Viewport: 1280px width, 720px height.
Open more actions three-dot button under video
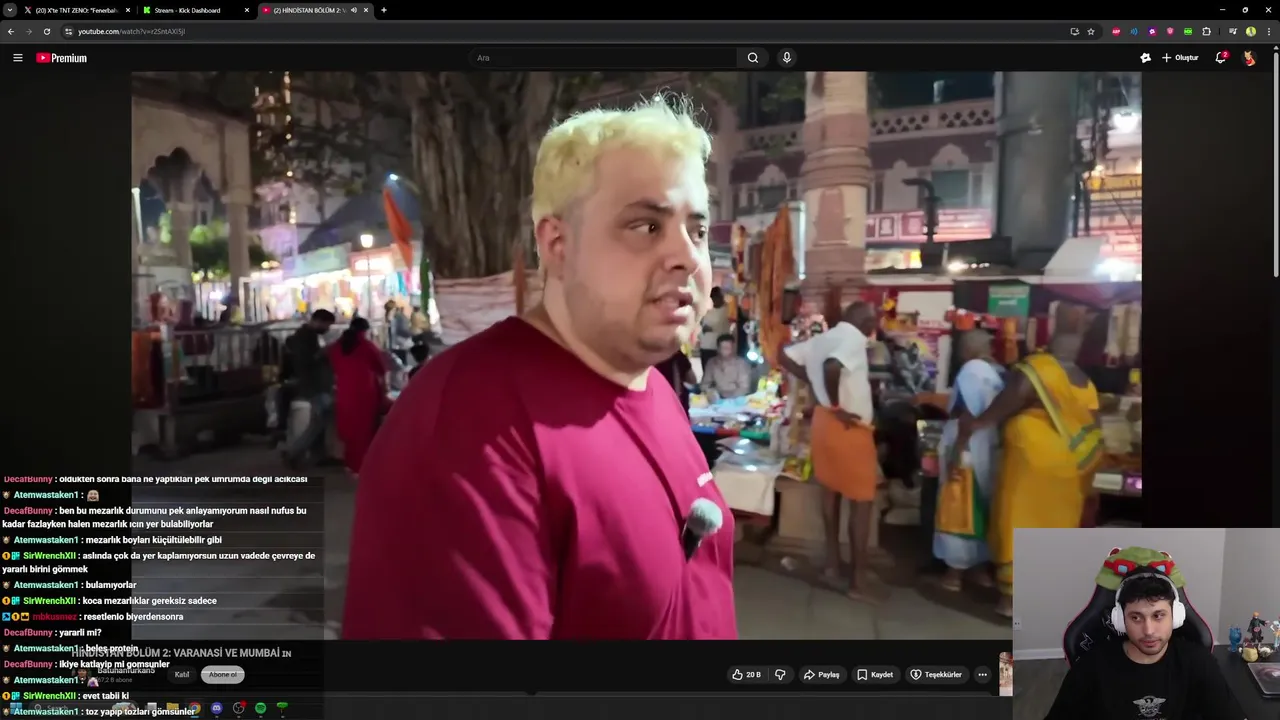[x=982, y=675]
